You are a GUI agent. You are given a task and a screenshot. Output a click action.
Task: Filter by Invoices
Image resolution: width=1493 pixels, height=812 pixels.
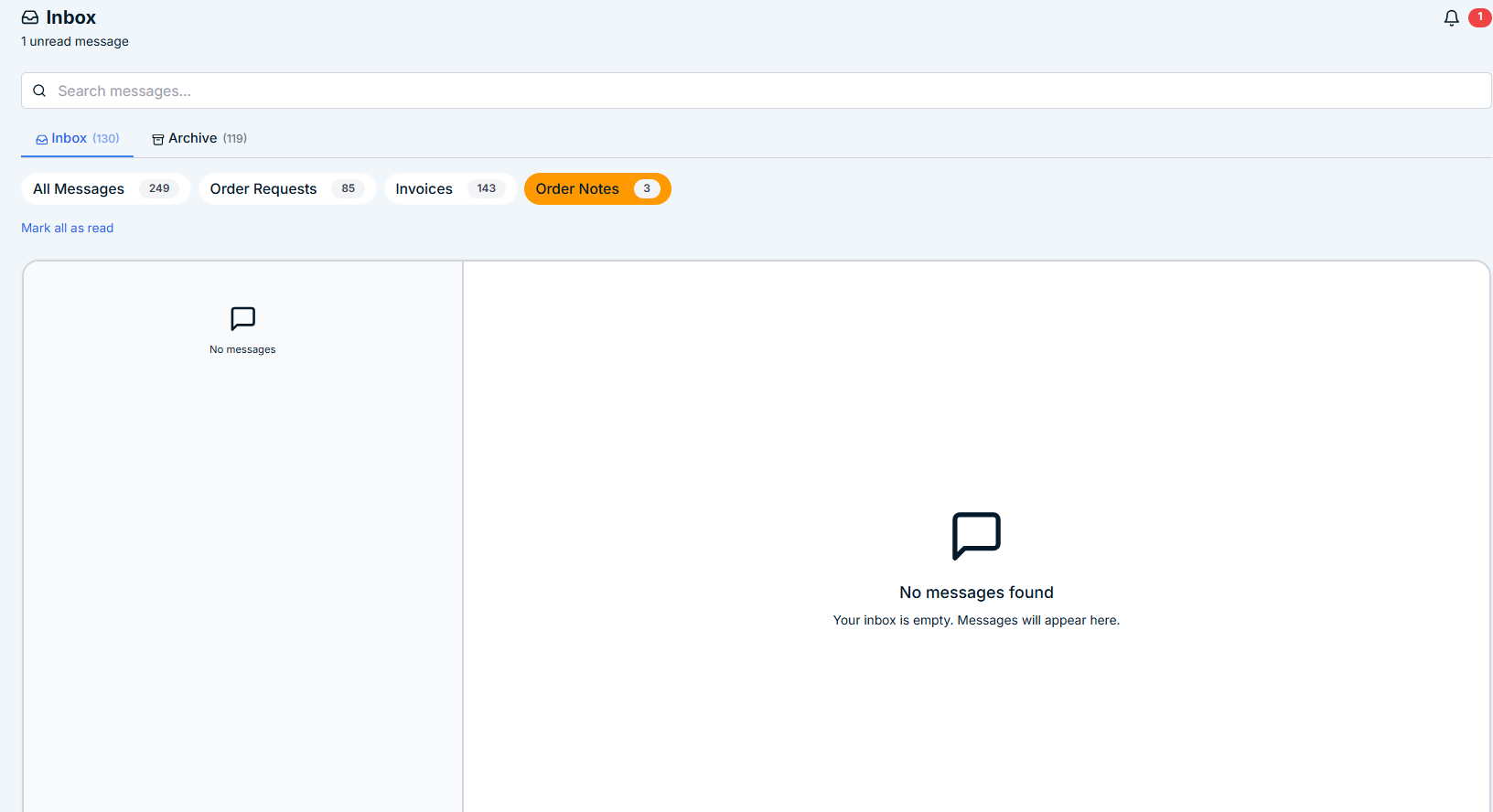[450, 188]
